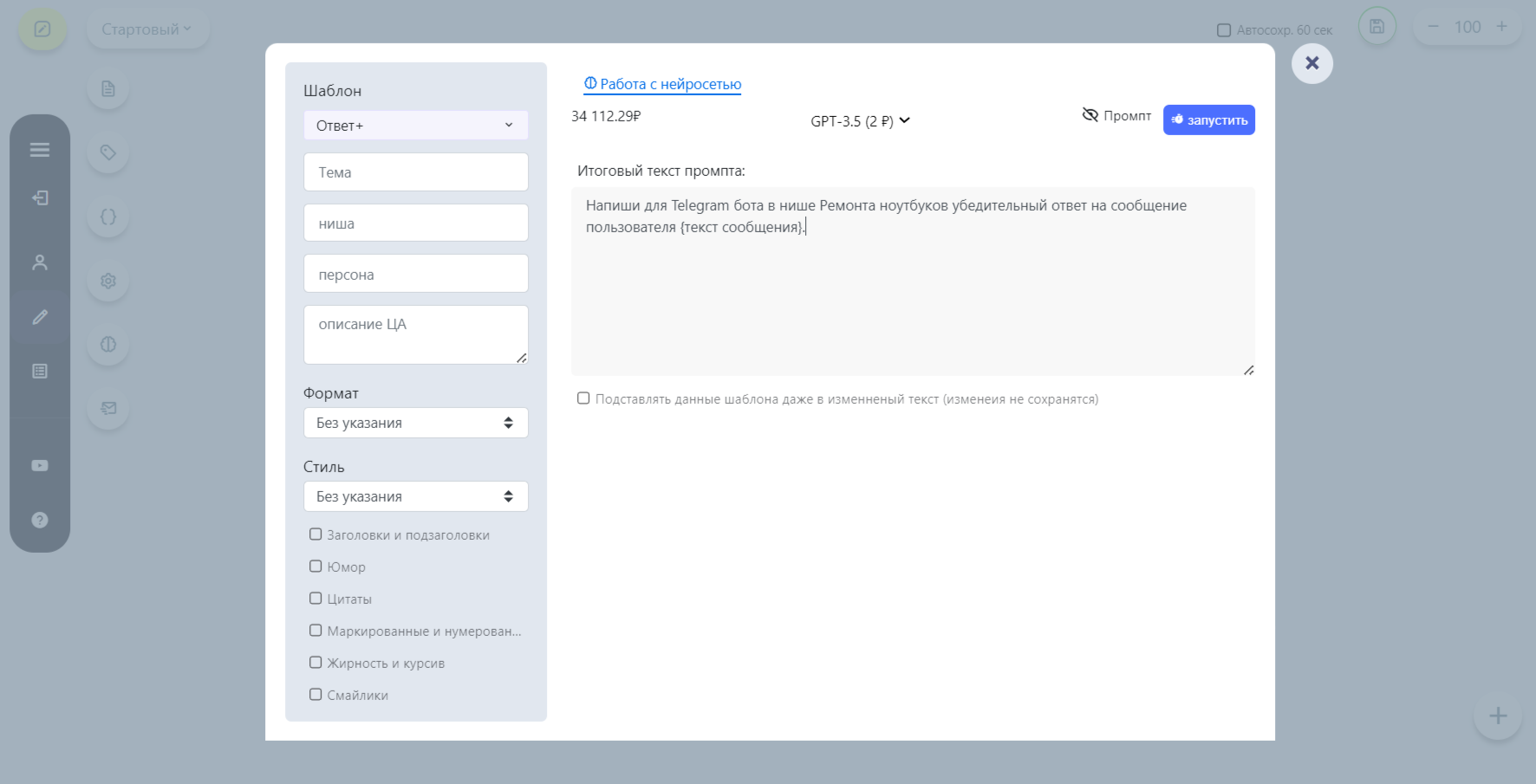Click the mail envelope round icon
The image size is (1536, 784).
coord(108,408)
